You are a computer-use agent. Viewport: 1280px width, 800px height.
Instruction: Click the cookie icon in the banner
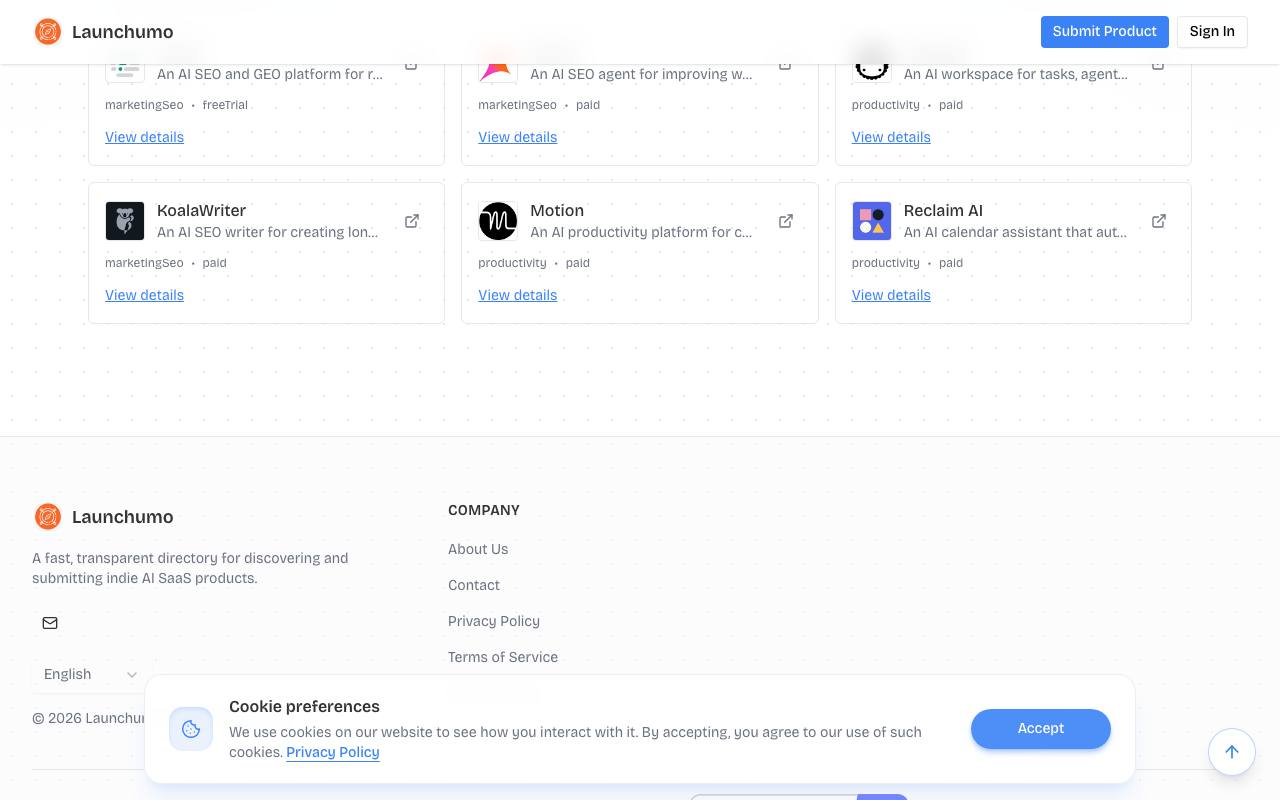point(191,729)
